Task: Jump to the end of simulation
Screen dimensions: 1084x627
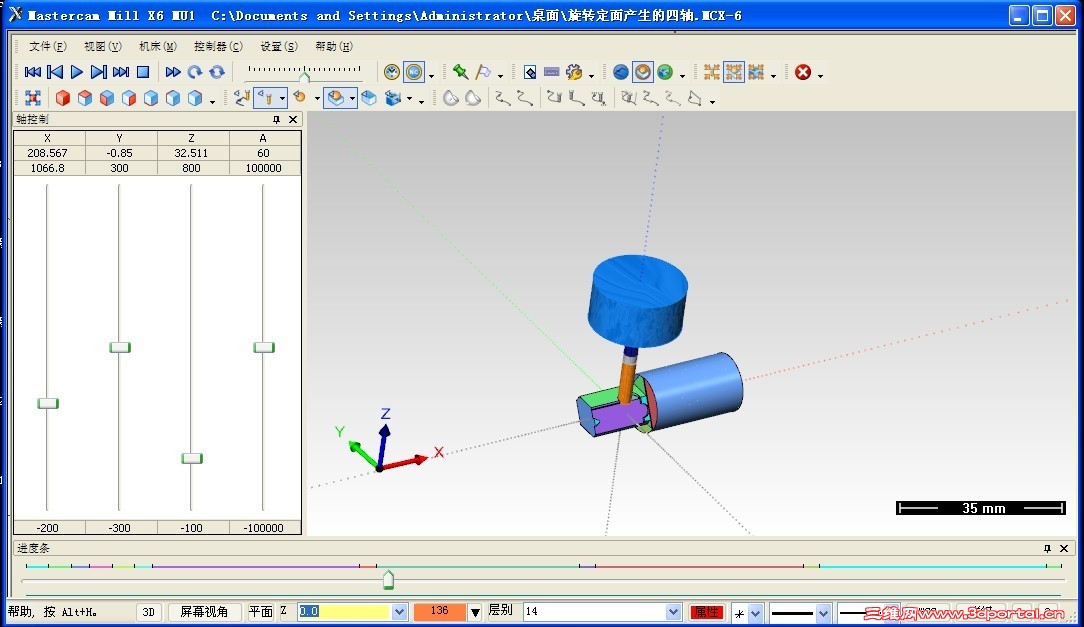Action: click(x=121, y=72)
